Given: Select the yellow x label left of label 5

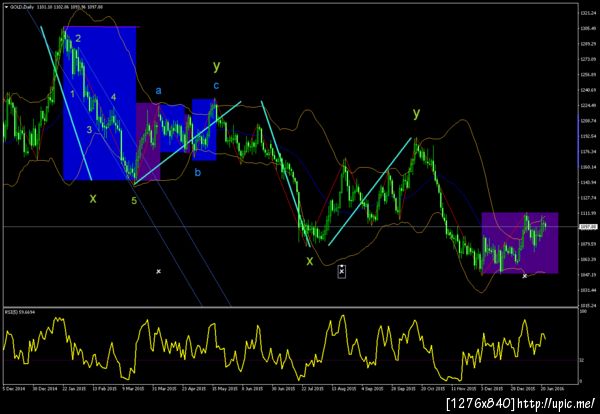Looking at the screenshot, I should [x=93, y=198].
